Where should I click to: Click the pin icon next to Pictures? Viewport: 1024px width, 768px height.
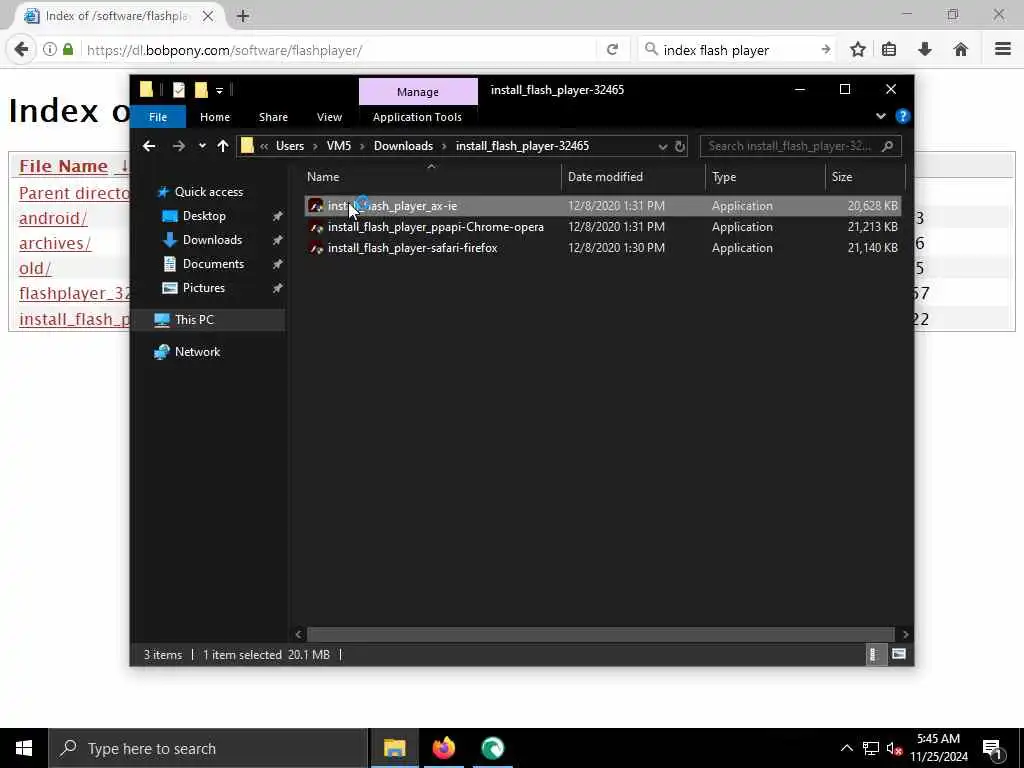pyautogui.click(x=278, y=288)
